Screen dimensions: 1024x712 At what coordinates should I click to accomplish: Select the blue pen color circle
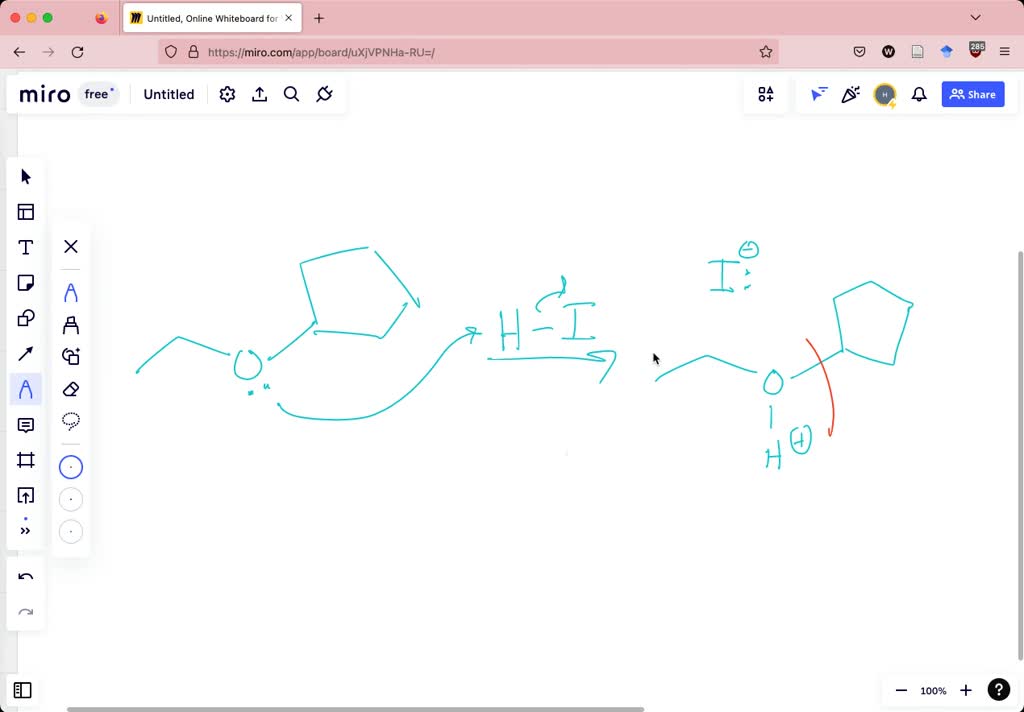click(x=70, y=466)
